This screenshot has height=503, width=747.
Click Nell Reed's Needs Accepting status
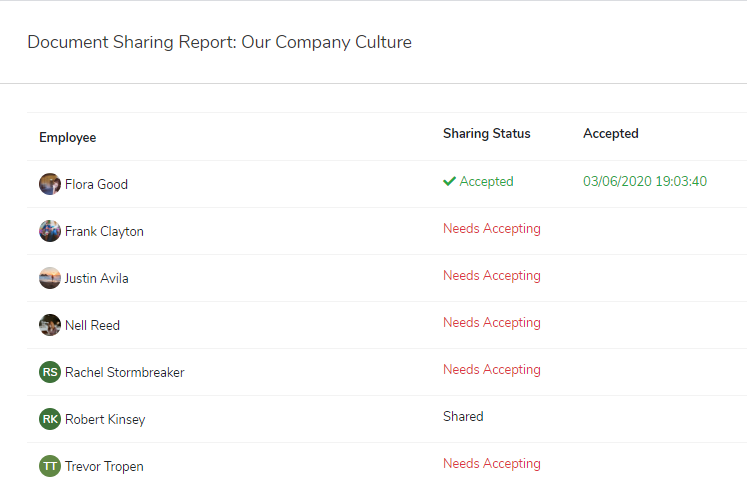pos(492,322)
